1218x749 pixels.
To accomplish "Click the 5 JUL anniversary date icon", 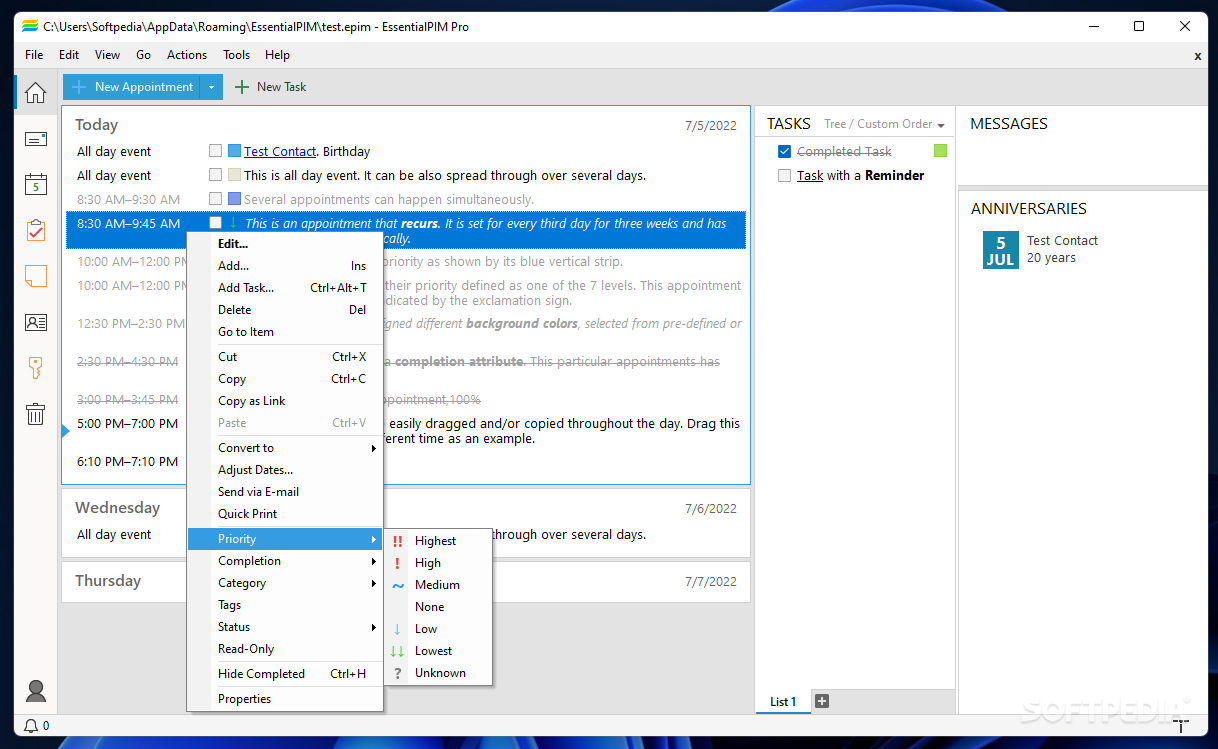I will pyautogui.click(x=1001, y=251).
